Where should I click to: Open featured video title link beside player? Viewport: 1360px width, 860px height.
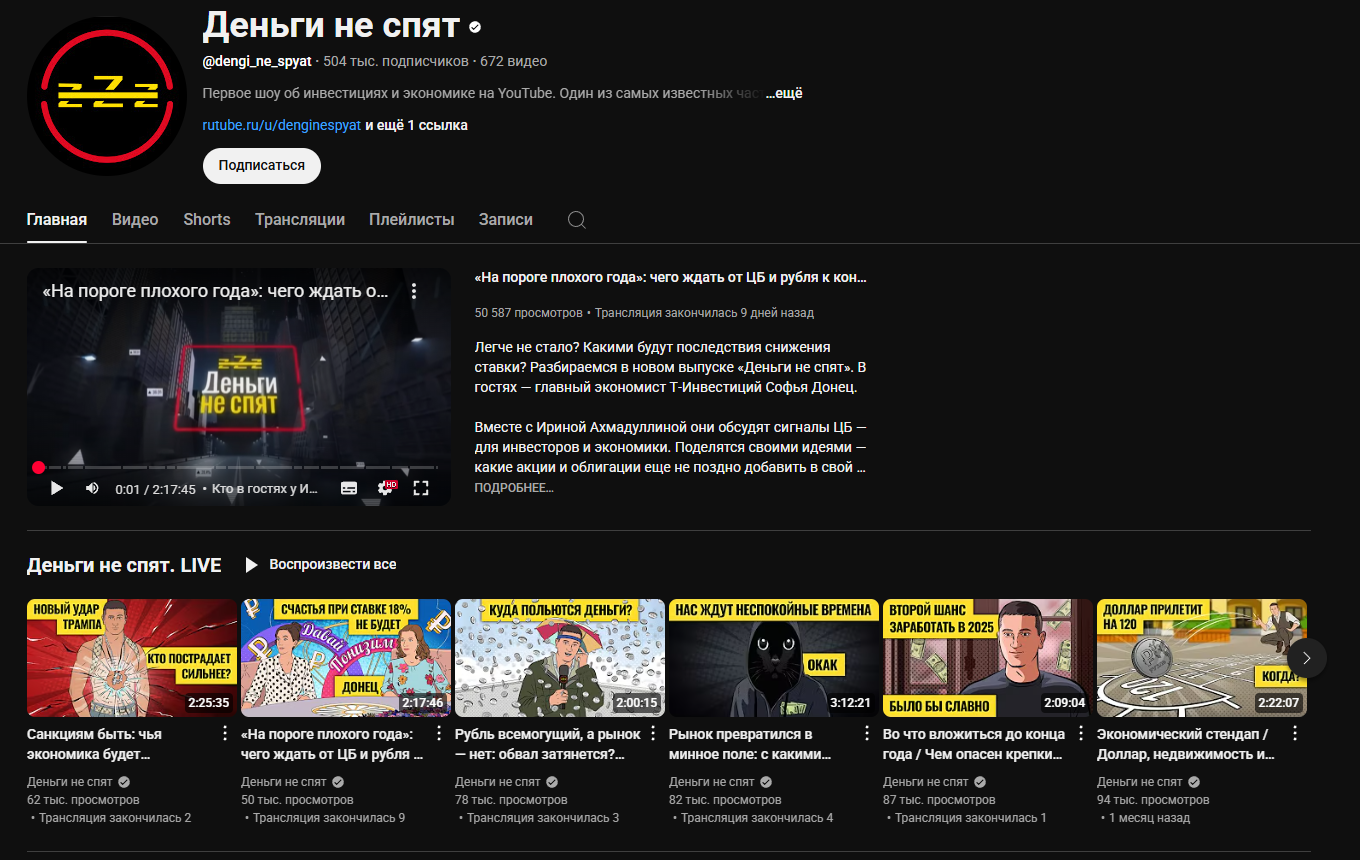[671, 278]
